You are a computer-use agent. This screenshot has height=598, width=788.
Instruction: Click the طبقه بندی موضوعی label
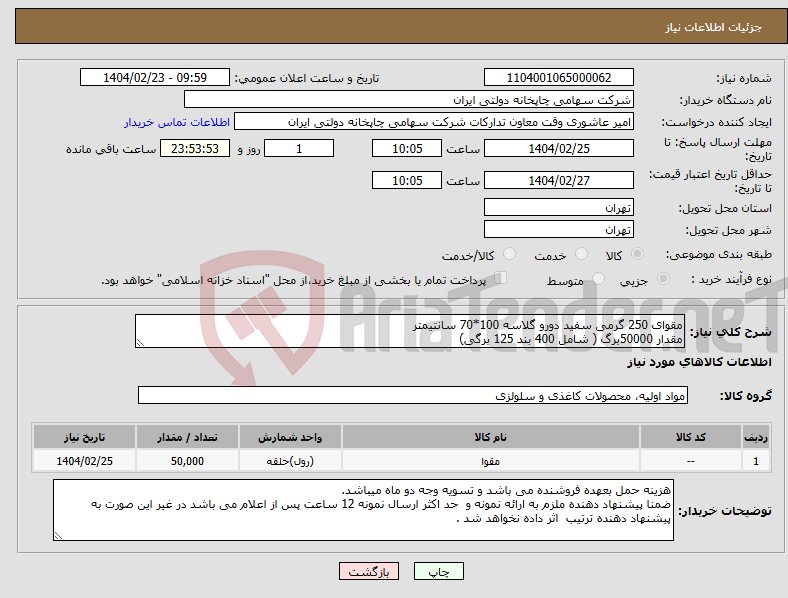[x=719, y=255]
